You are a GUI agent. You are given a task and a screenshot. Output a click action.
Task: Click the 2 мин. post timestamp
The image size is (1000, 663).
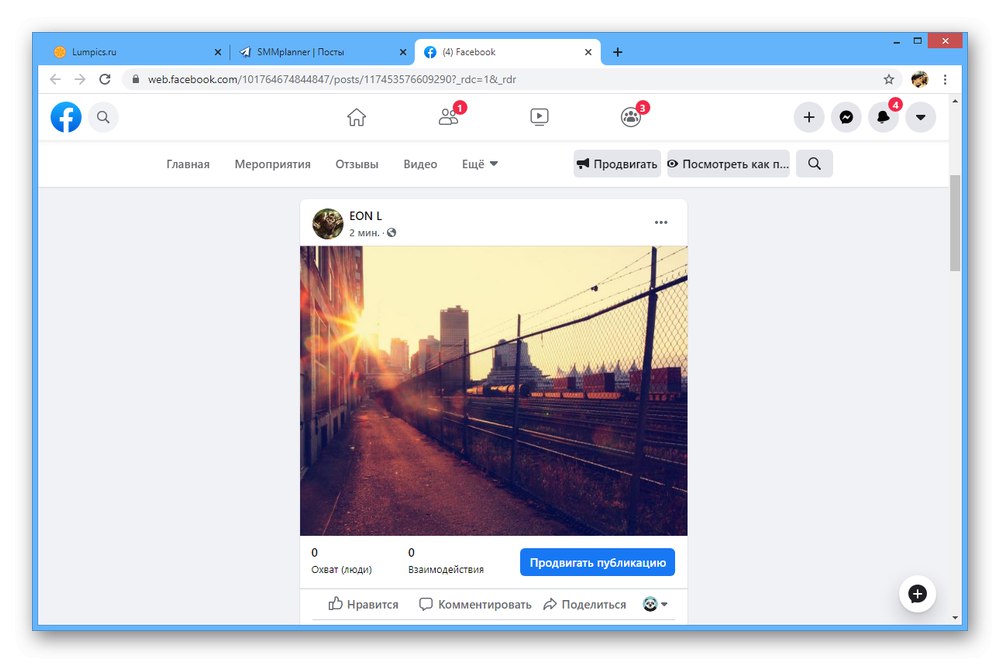364,233
